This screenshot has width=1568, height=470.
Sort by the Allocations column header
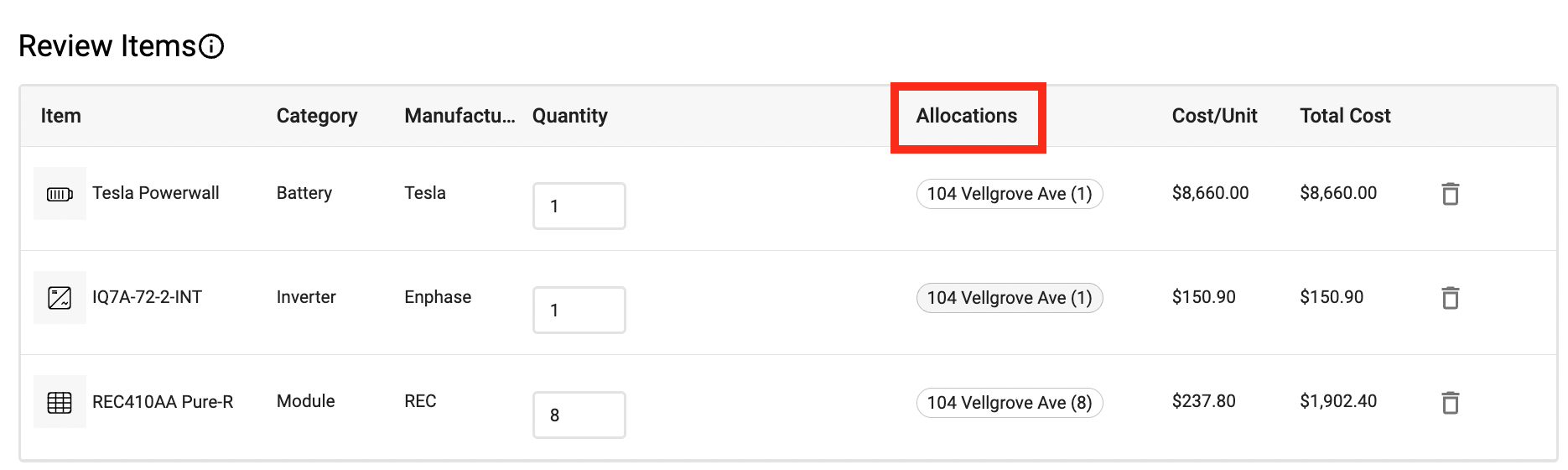pos(967,116)
